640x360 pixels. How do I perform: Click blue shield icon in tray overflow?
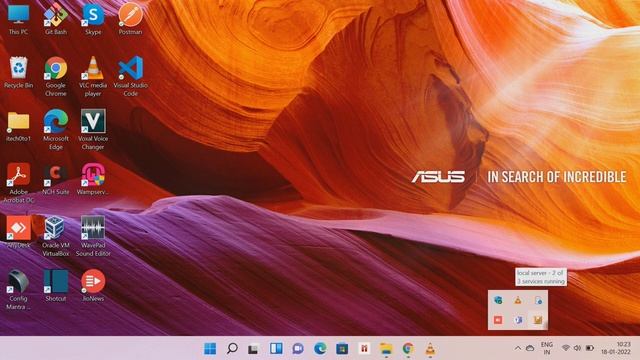tap(498, 300)
